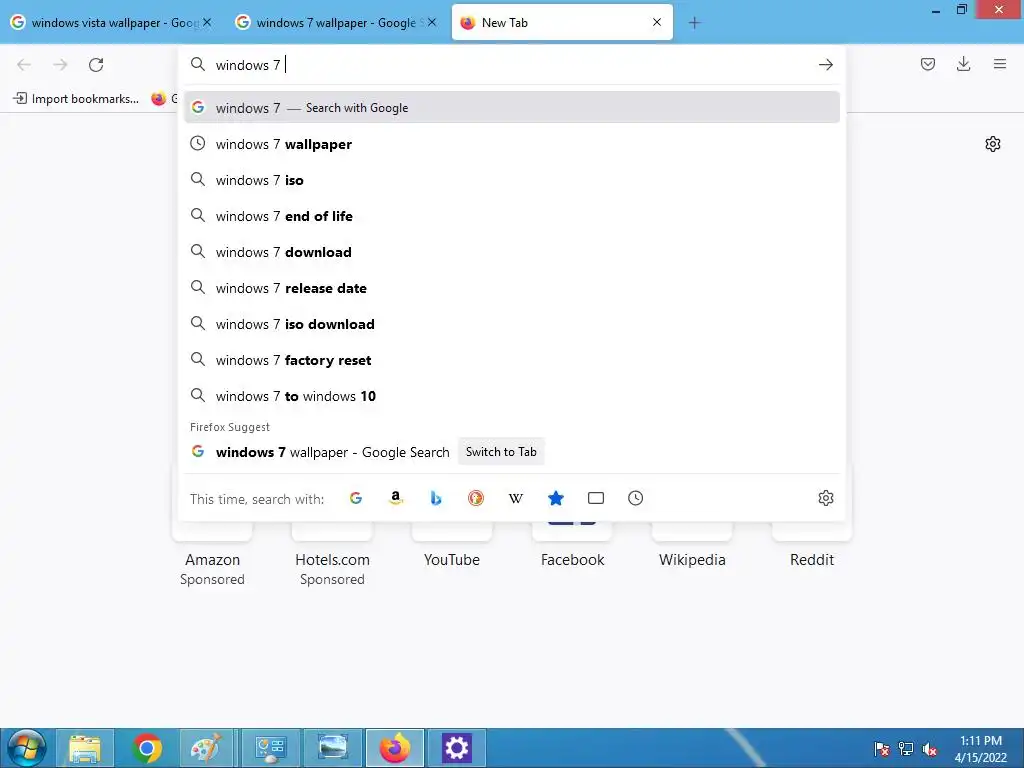
Task: Click the Switch to Tab button
Action: click(501, 452)
